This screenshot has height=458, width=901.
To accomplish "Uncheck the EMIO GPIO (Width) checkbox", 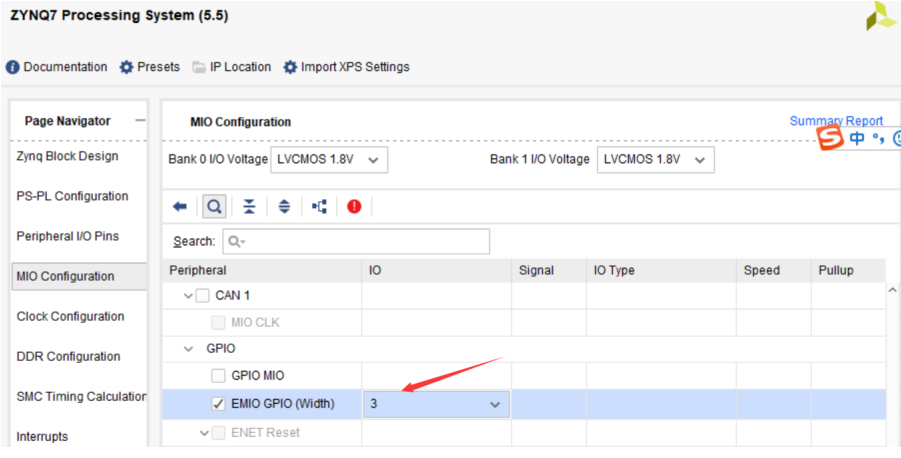I will point(218,404).
